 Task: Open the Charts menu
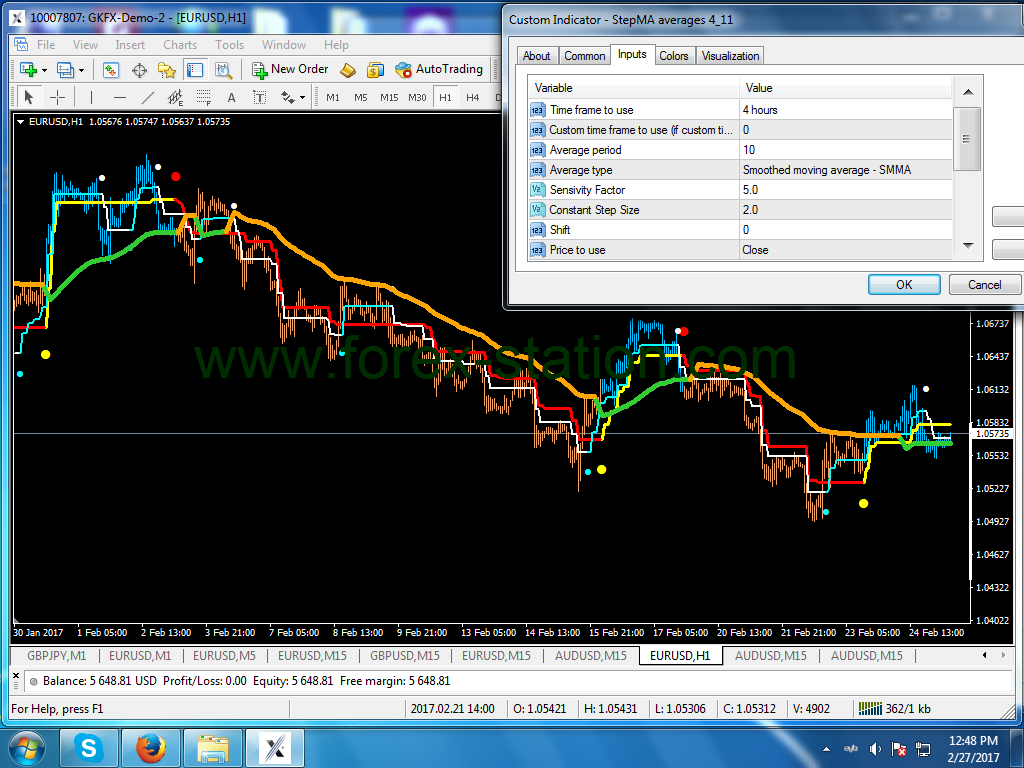coord(180,44)
